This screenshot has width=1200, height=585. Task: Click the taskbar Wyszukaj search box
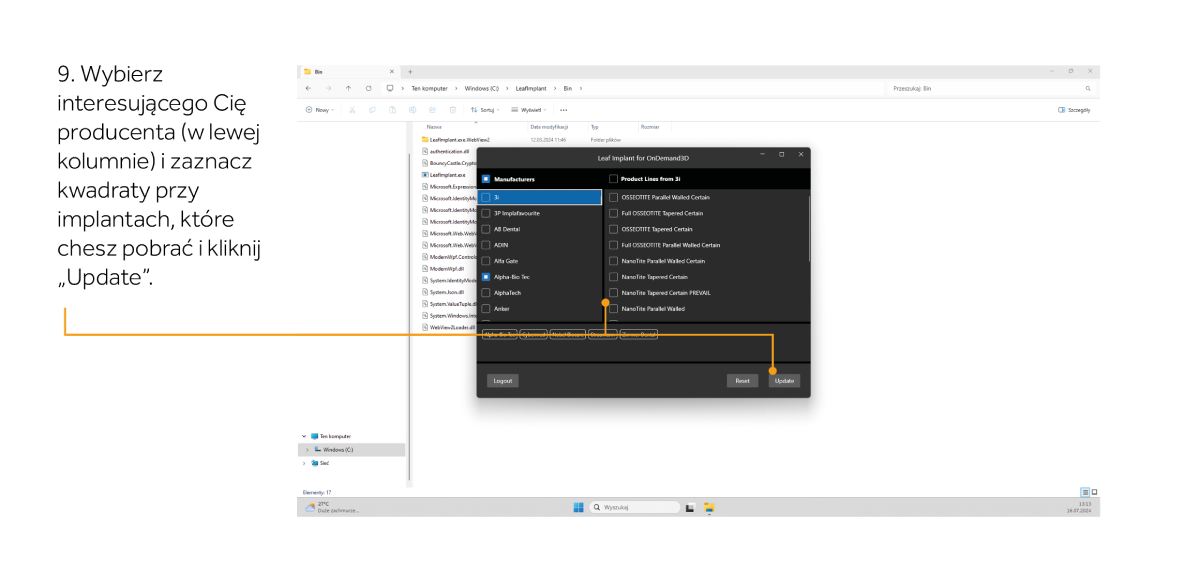point(633,507)
